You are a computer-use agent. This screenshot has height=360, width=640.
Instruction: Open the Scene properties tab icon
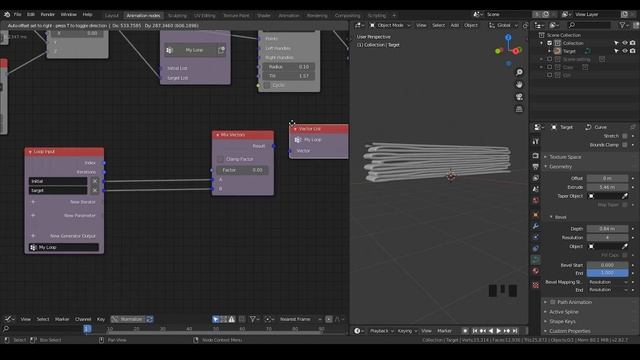tap(536, 189)
